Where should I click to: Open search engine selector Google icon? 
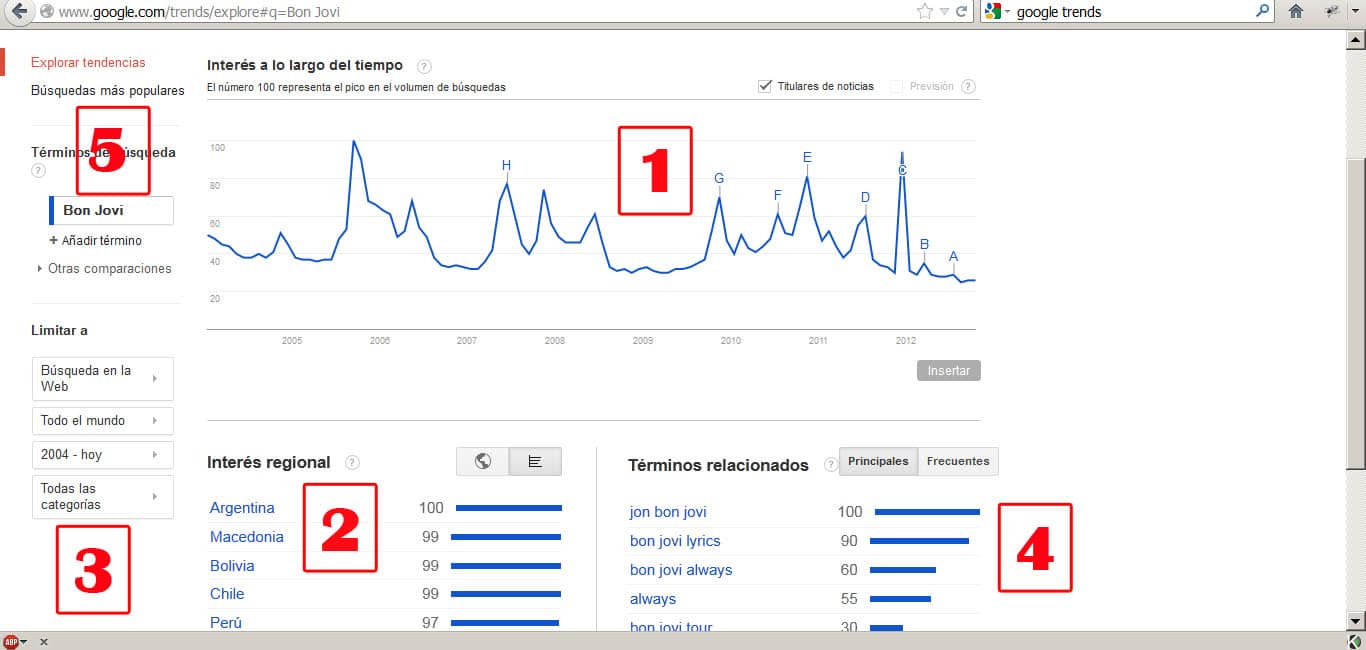pyautogui.click(x=993, y=12)
